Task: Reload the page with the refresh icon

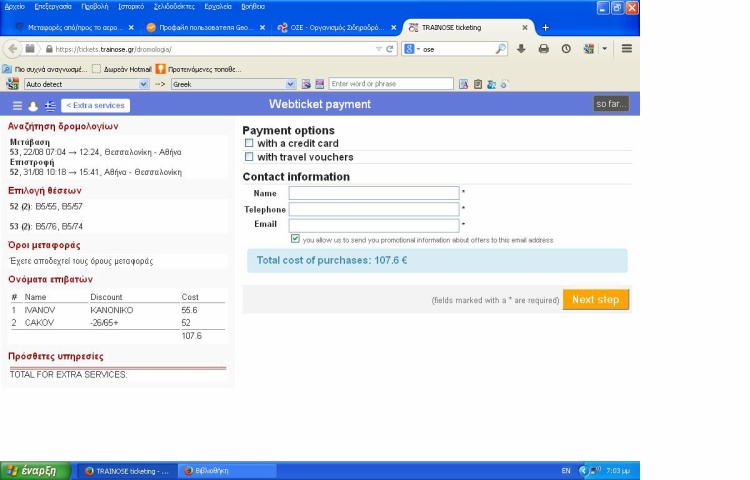Action: pos(390,49)
